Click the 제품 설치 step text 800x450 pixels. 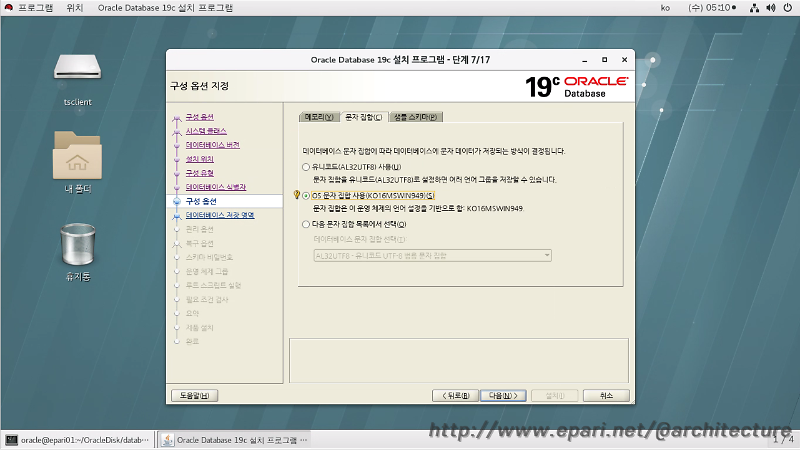pos(199,328)
